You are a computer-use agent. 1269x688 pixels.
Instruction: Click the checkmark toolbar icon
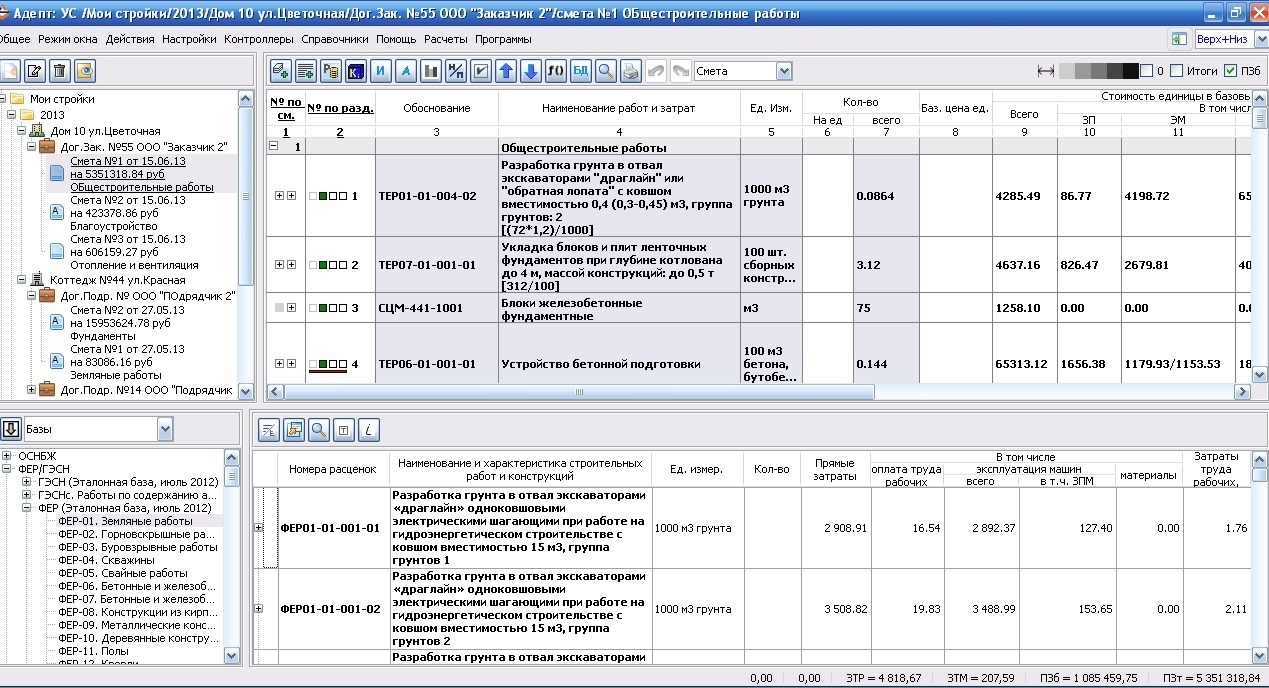click(x=481, y=71)
